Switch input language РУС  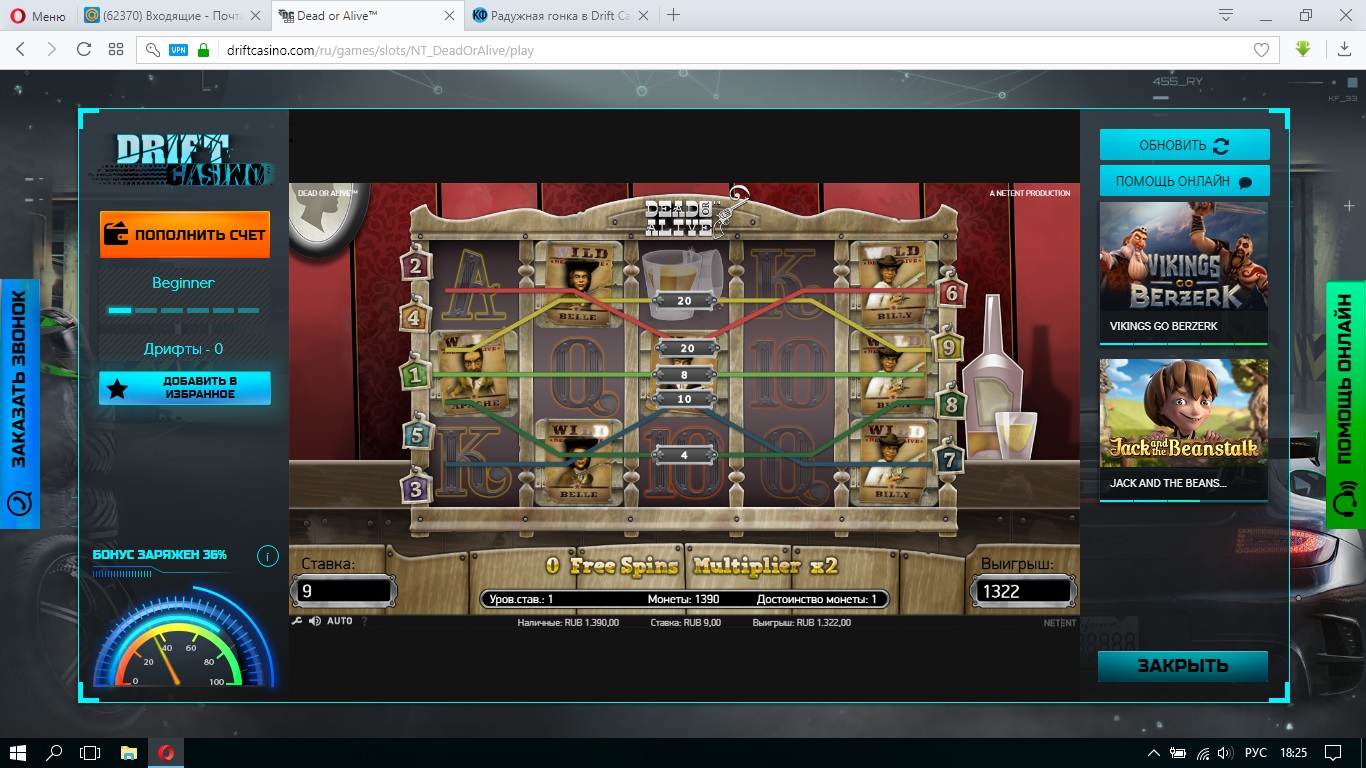pyautogui.click(x=1256, y=753)
